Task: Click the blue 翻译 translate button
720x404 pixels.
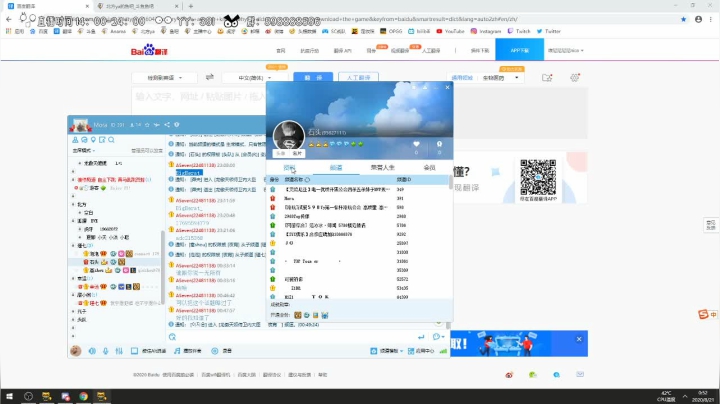Action: point(313,78)
